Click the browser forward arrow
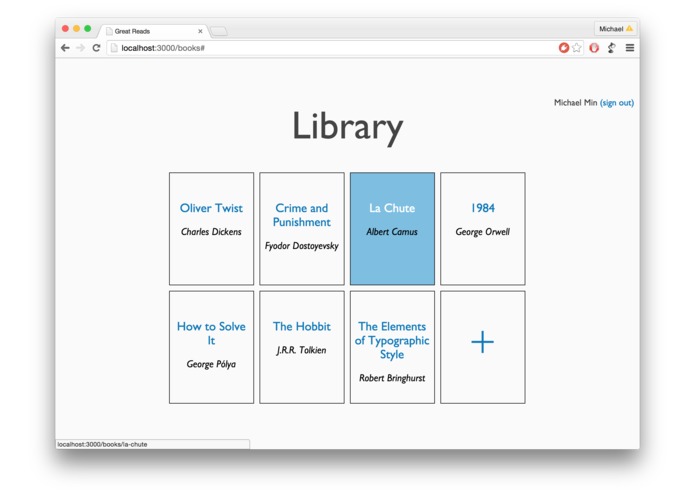Screen dimensions: 695x494 (80, 48)
